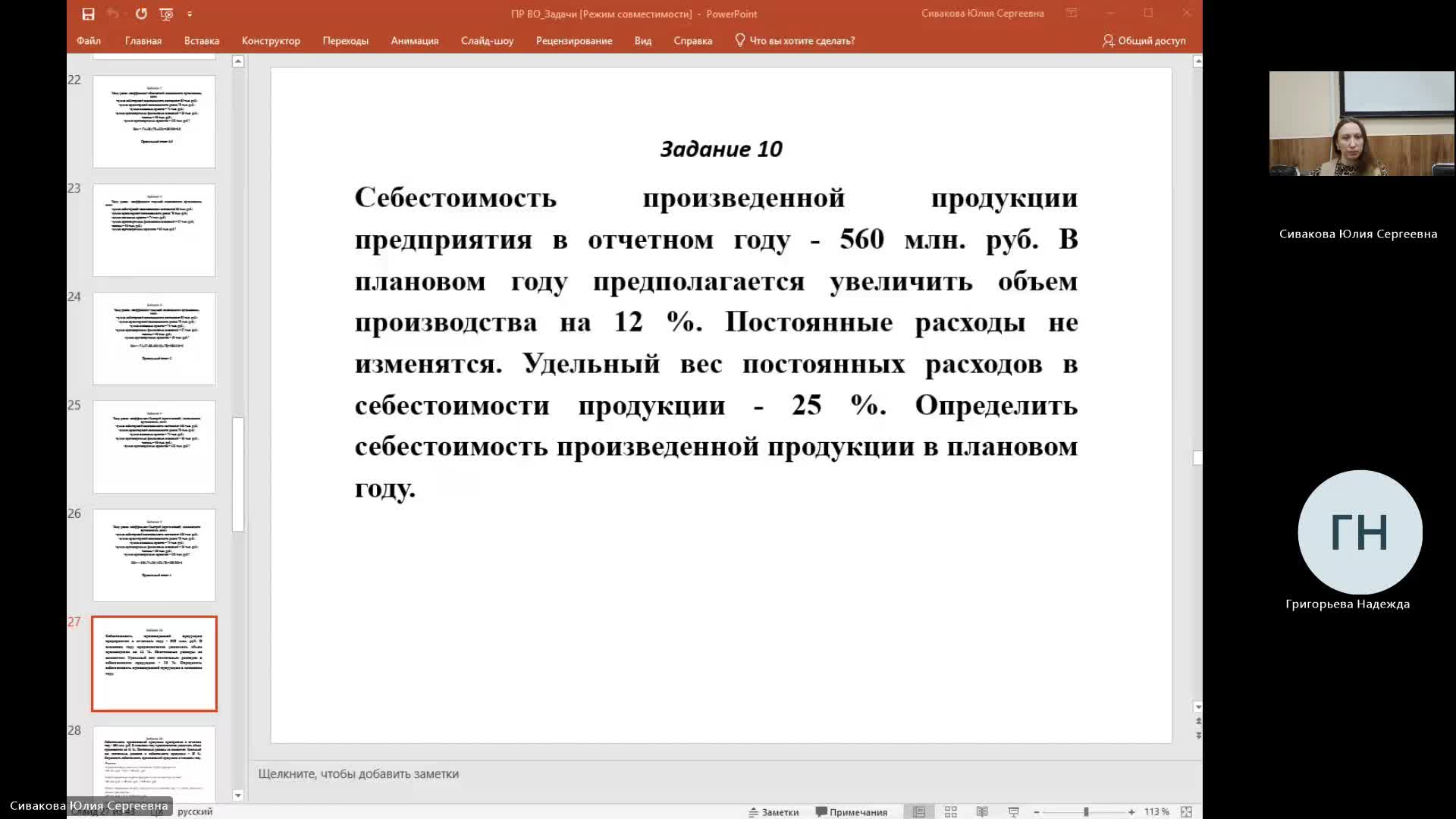
Task: Switch to the Вид ribbon tab
Action: tap(643, 41)
